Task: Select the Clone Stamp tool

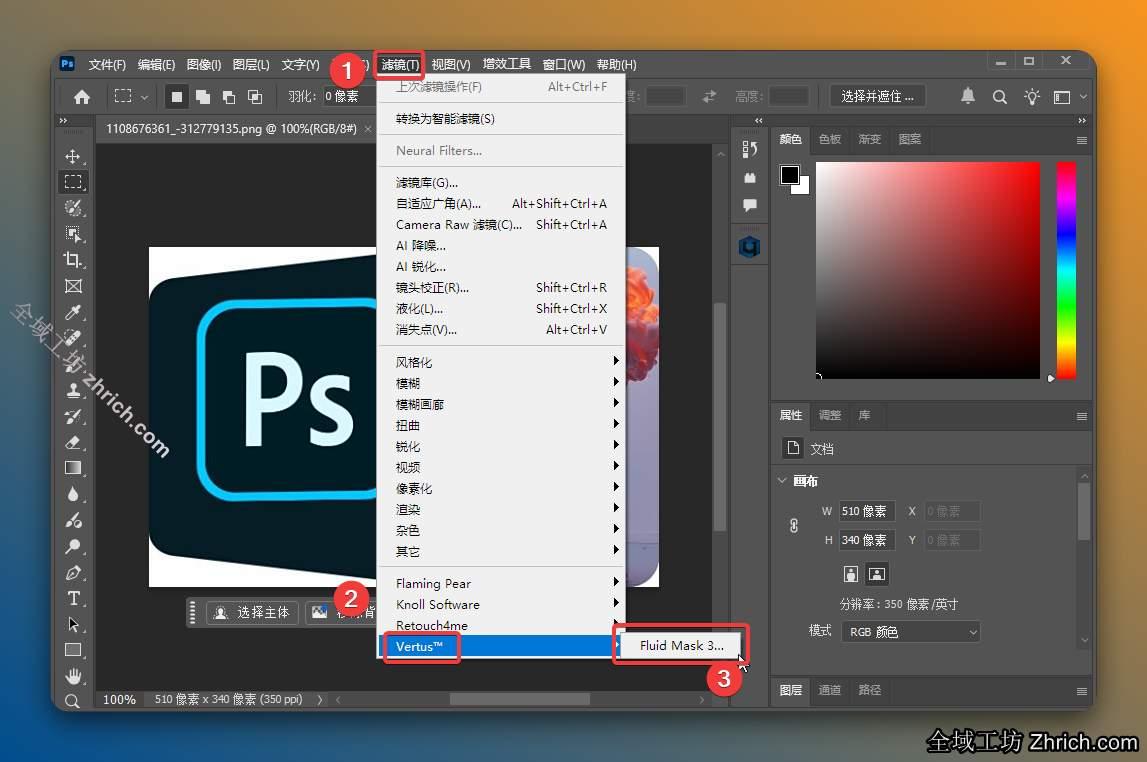Action: (x=72, y=390)
